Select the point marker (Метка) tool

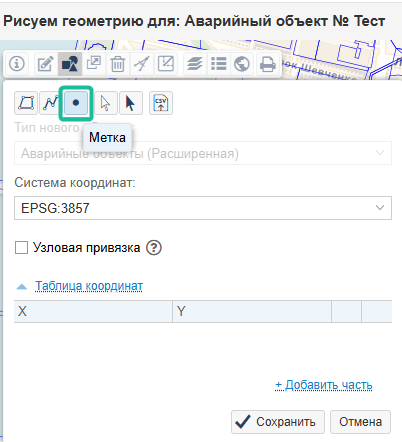(76, 103)
